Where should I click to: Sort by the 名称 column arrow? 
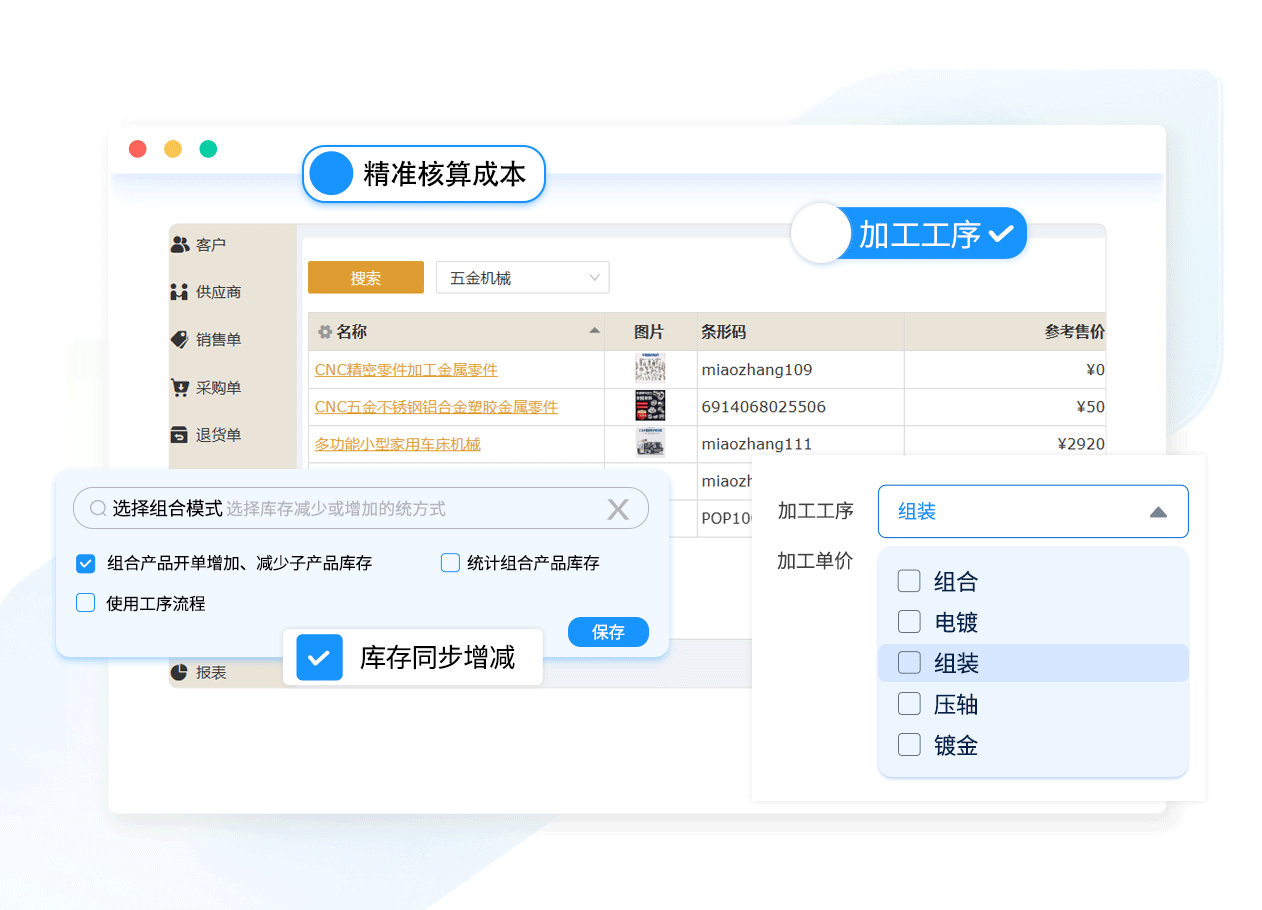(x=595, y=331)
